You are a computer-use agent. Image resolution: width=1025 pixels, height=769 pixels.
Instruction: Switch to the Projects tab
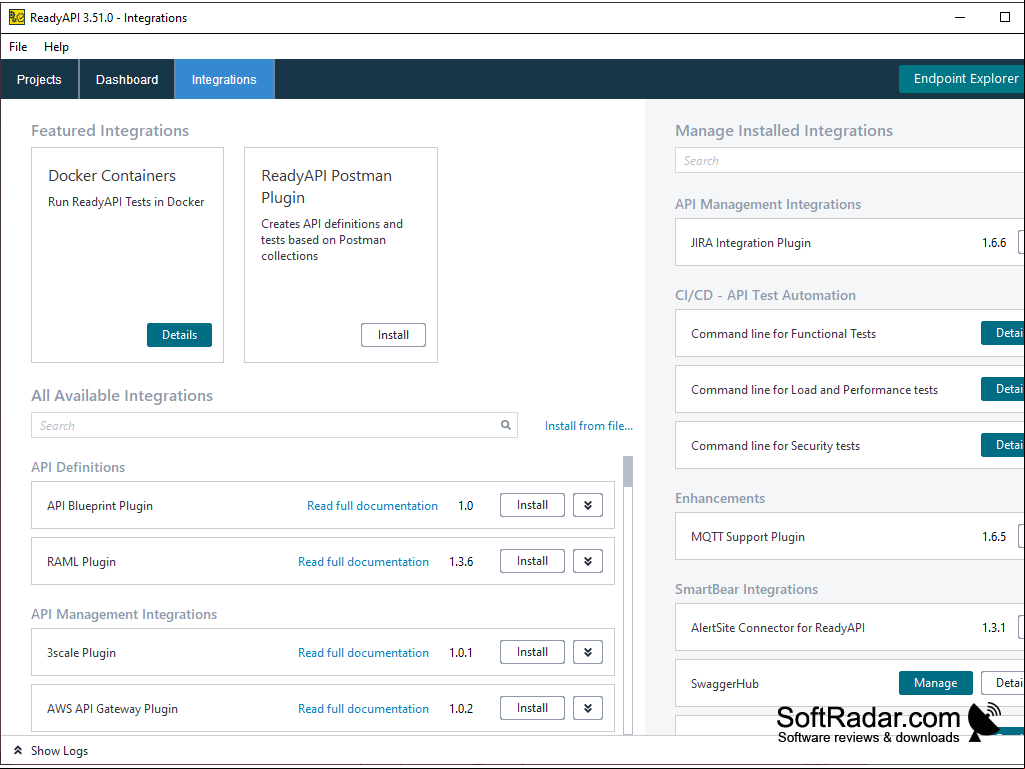[39, 79]
